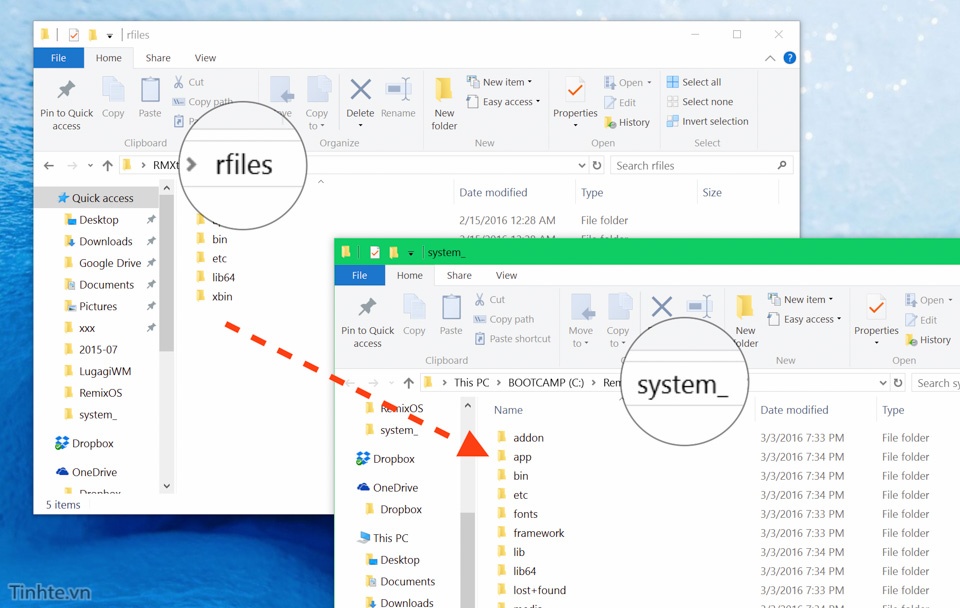This screenshot has width=960, height=608.
Task: Open the View tab in system_ window
Action: (x=507, y=275)
